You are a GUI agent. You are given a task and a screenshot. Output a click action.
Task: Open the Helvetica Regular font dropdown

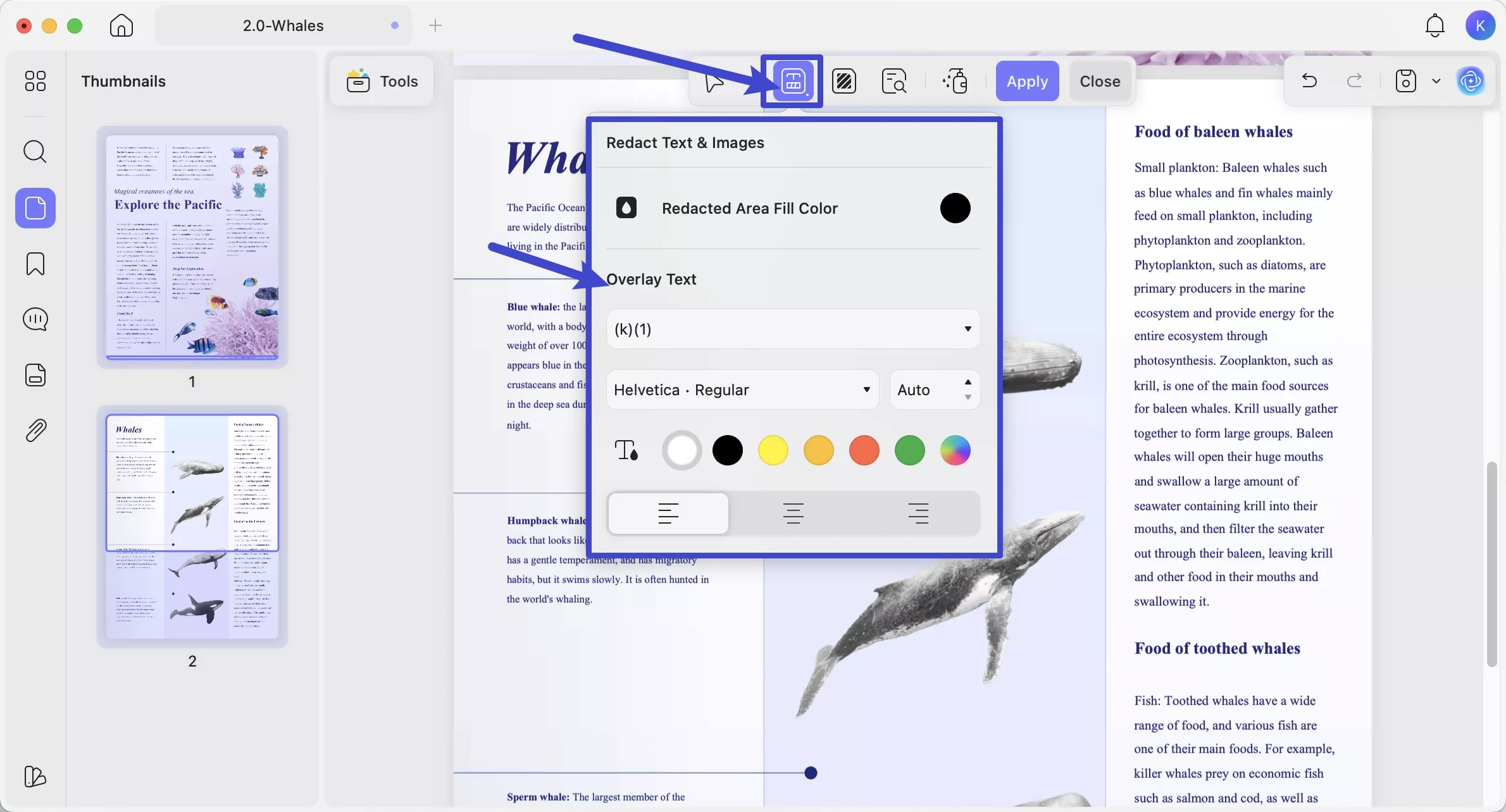pos(742,390)
